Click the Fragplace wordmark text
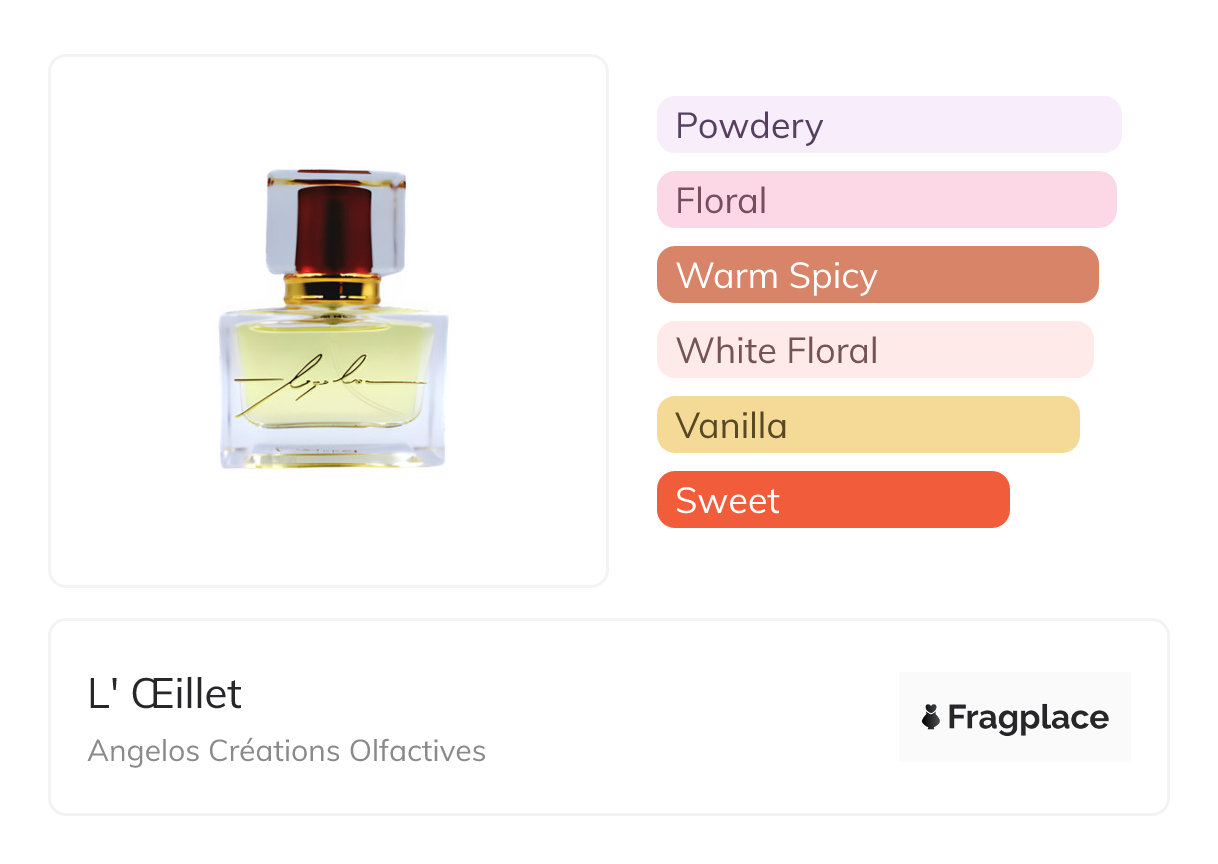Viewport: 1218px width, 864px height. tap(1028, 717)
